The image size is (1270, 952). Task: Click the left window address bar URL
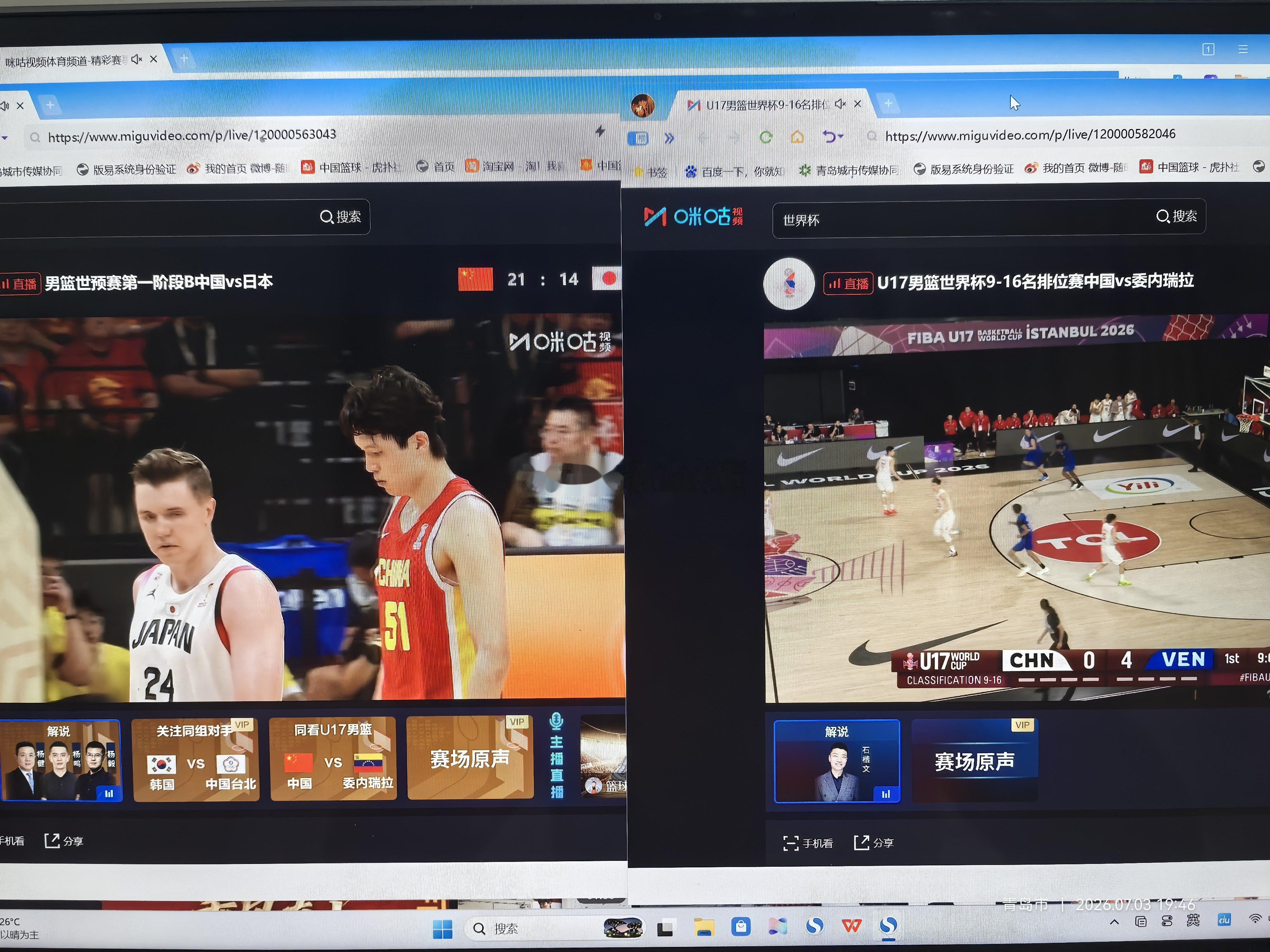[192, 136]
